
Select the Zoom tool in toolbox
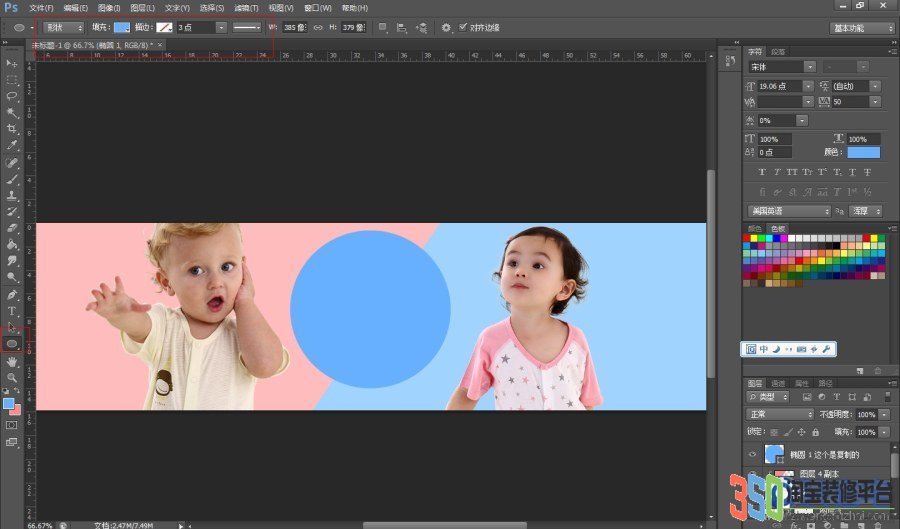[x=11, y=378]
